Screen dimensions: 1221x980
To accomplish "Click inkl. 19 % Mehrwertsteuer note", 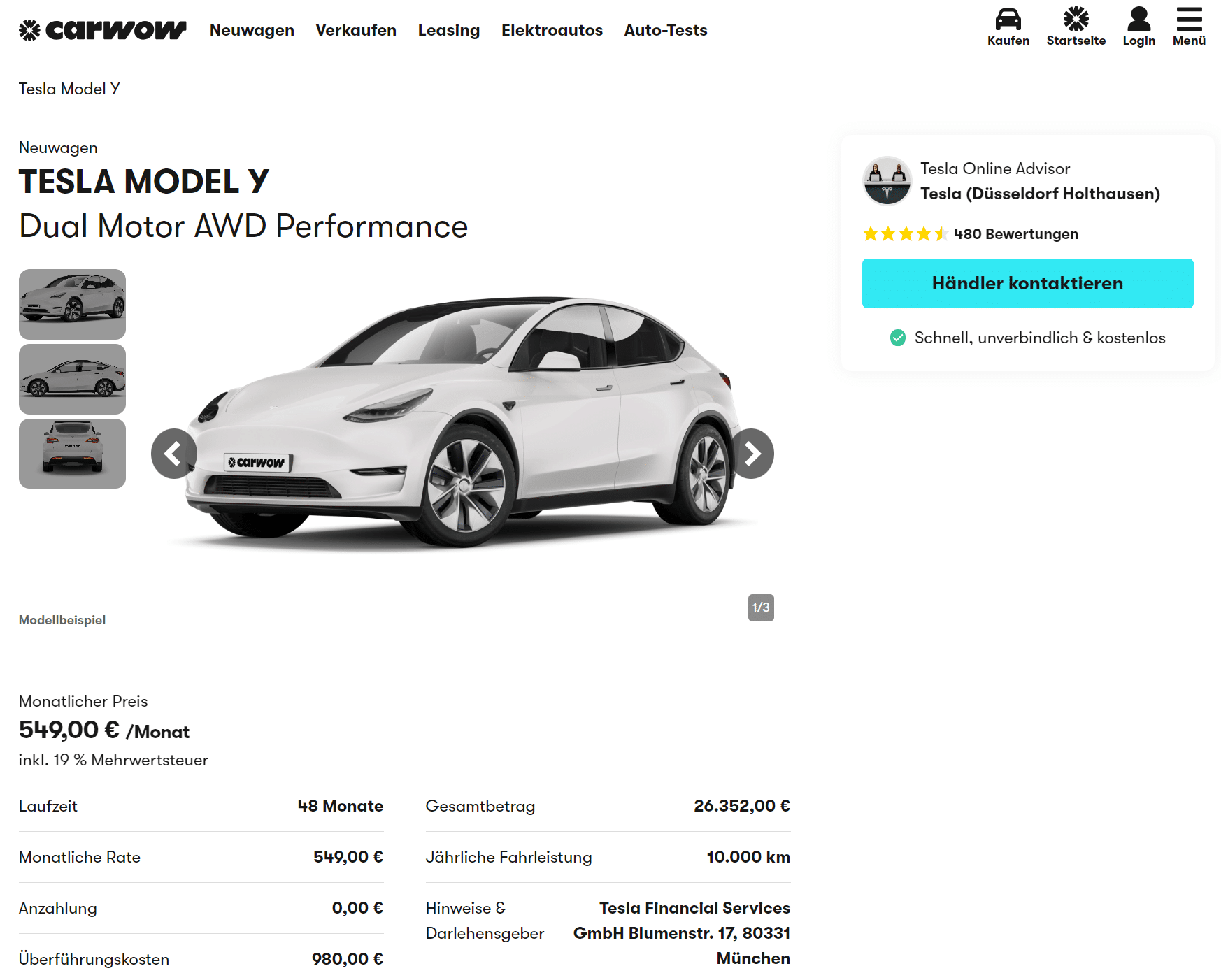I will (113, 760).
